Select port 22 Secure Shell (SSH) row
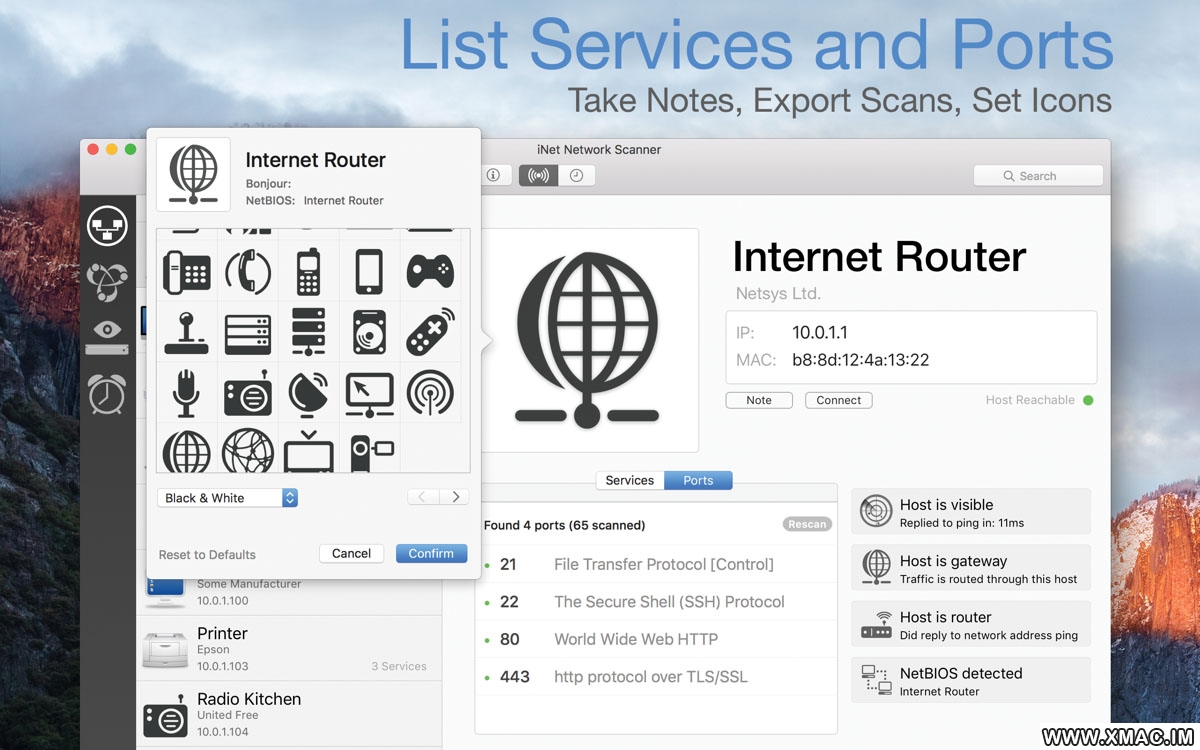 (x=656, y=602)
